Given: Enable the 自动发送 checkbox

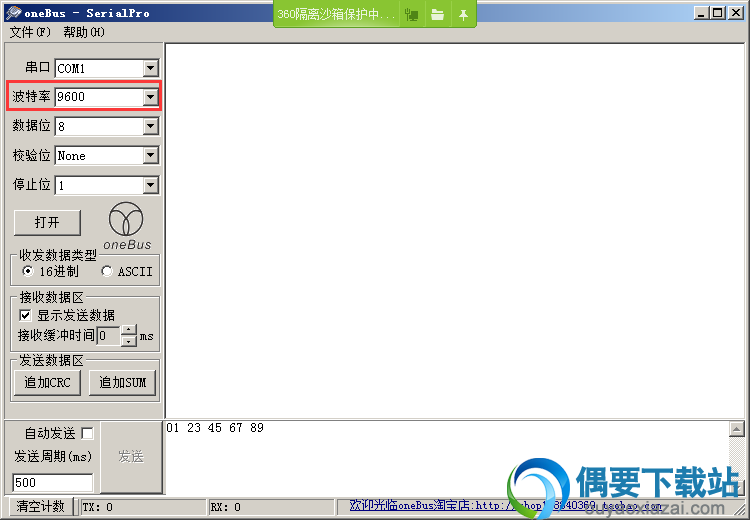Looking at the screenshot, I should pos(87,433).
